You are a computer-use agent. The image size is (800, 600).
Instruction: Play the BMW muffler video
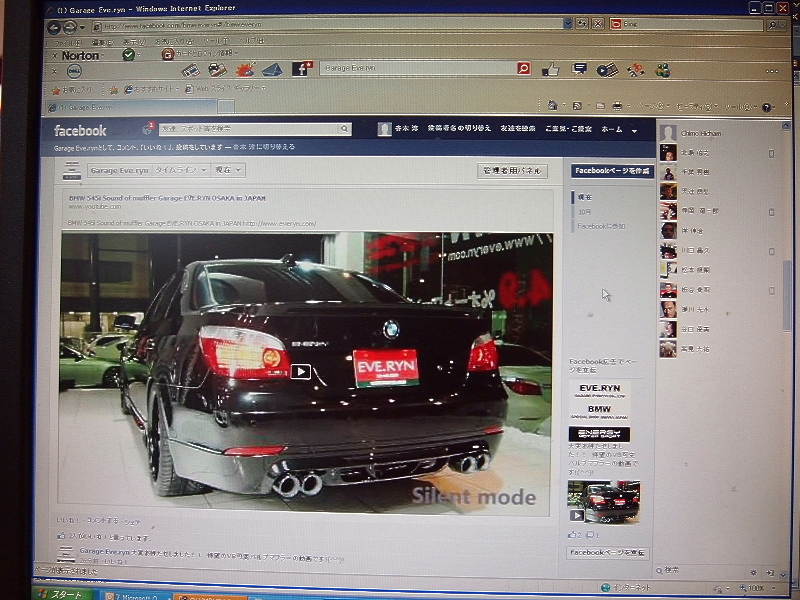coord(300,371)
